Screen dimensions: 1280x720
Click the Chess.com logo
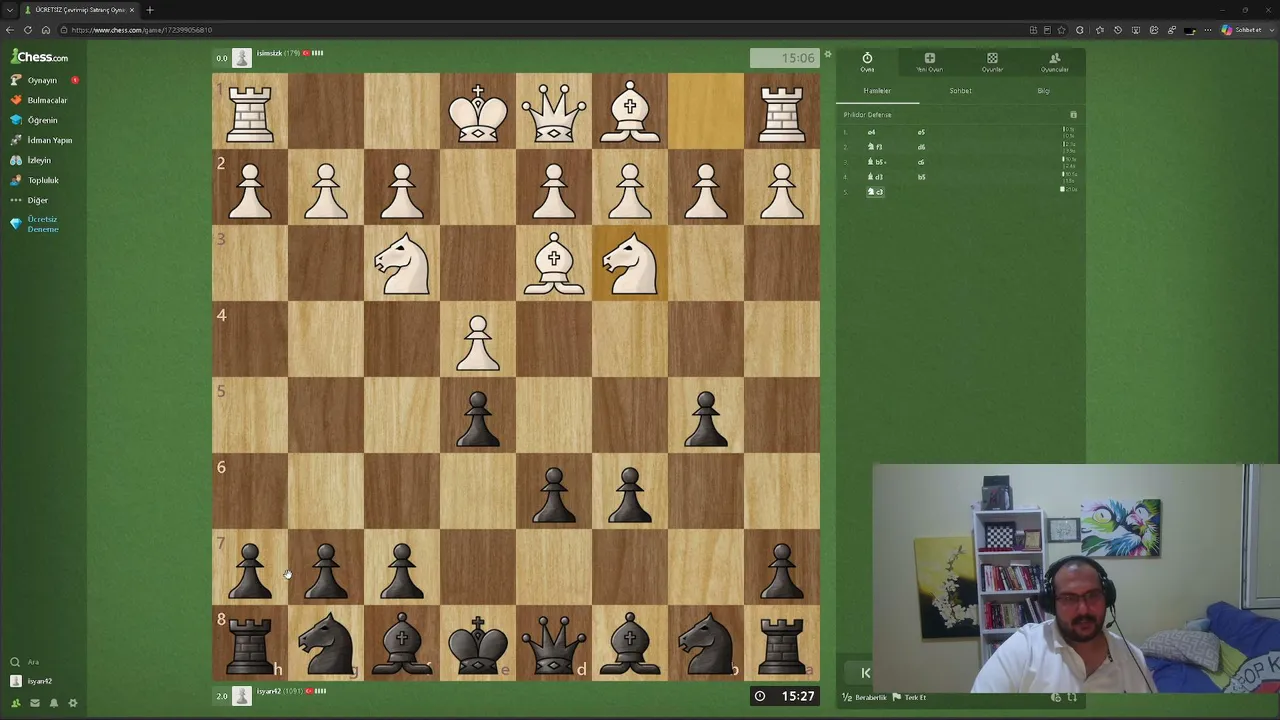[40, 57]
